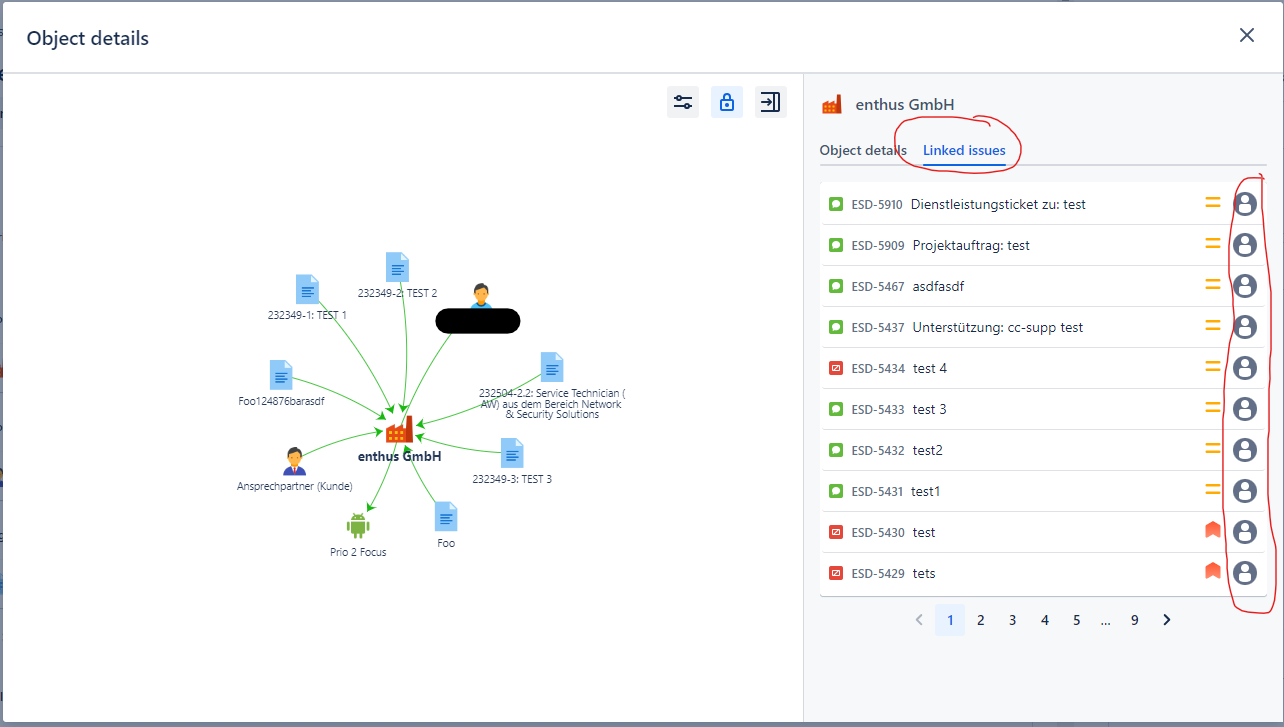This screenshot has height=727, width=1284.
Task: Click the enthus GmbH header factory icon
Action: (831, 104)
